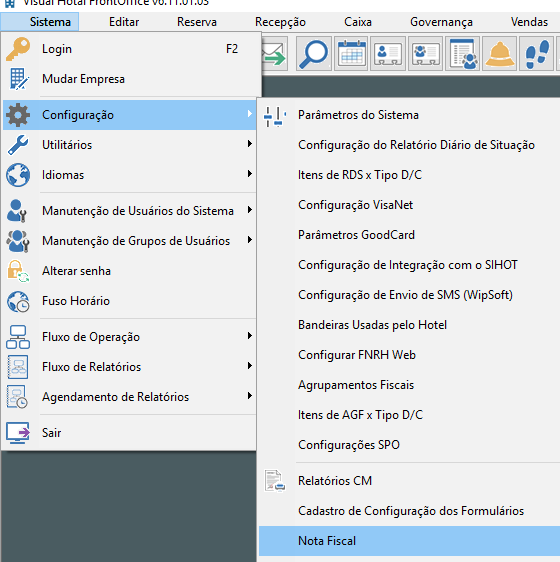The width and height of the screenshot is (560, 562).
Task: Open the Sistema menu
Action: click(50, 22)
